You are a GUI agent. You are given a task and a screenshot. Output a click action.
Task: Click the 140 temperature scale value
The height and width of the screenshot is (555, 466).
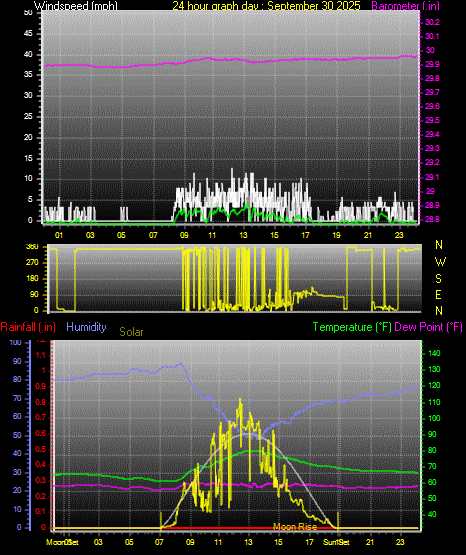click(x=434, y=353)
